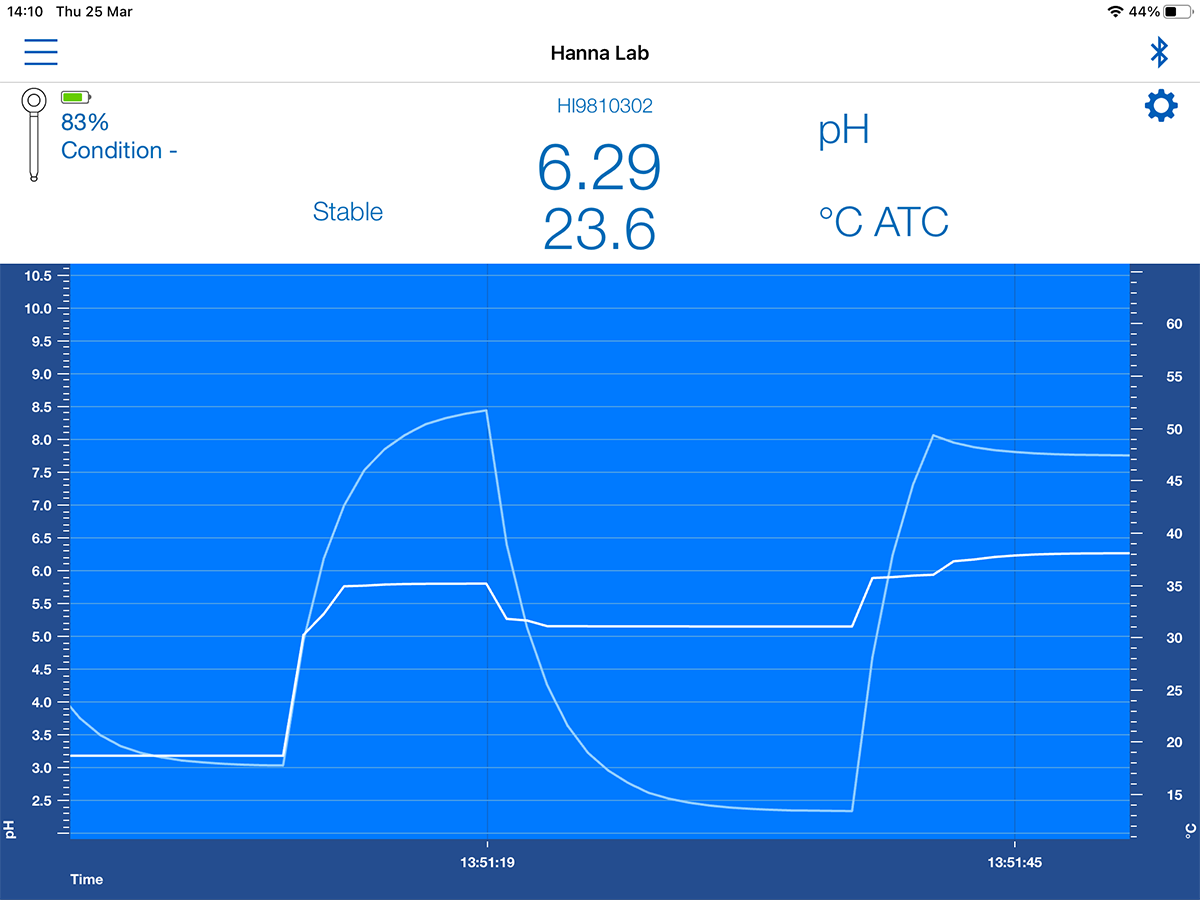This screenshot has width=1200, height=900.
Task: Tap the 83% probe battery percentage
Action: click(85, 123)
